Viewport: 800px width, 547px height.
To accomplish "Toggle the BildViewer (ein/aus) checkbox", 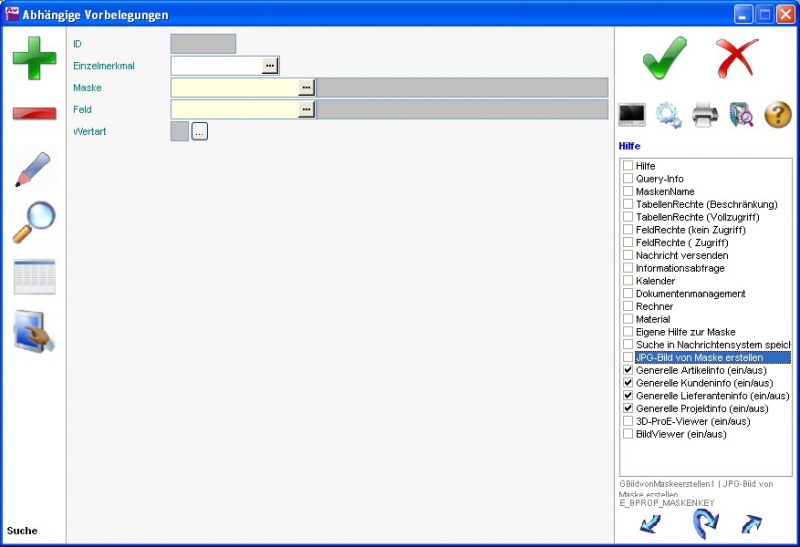I will pyautogui.click(x=628, y=434).
